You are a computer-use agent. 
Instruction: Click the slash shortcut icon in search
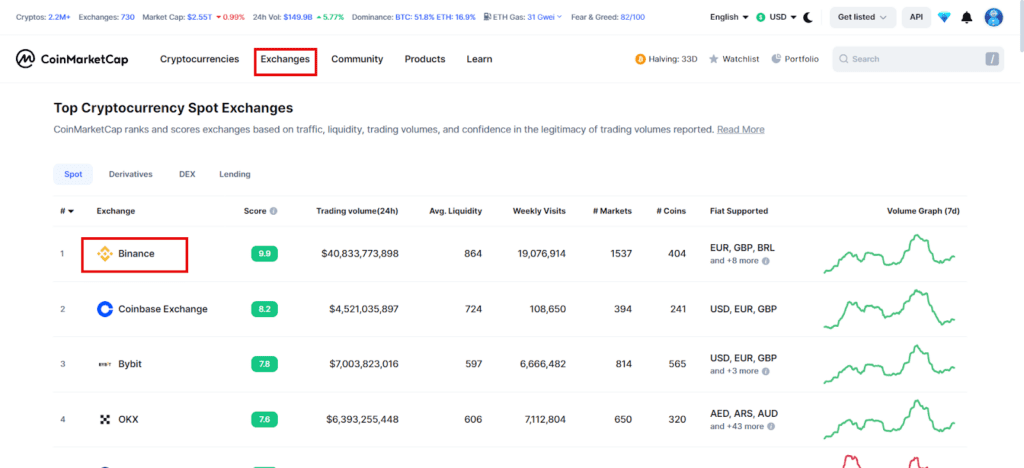point(992,59)
